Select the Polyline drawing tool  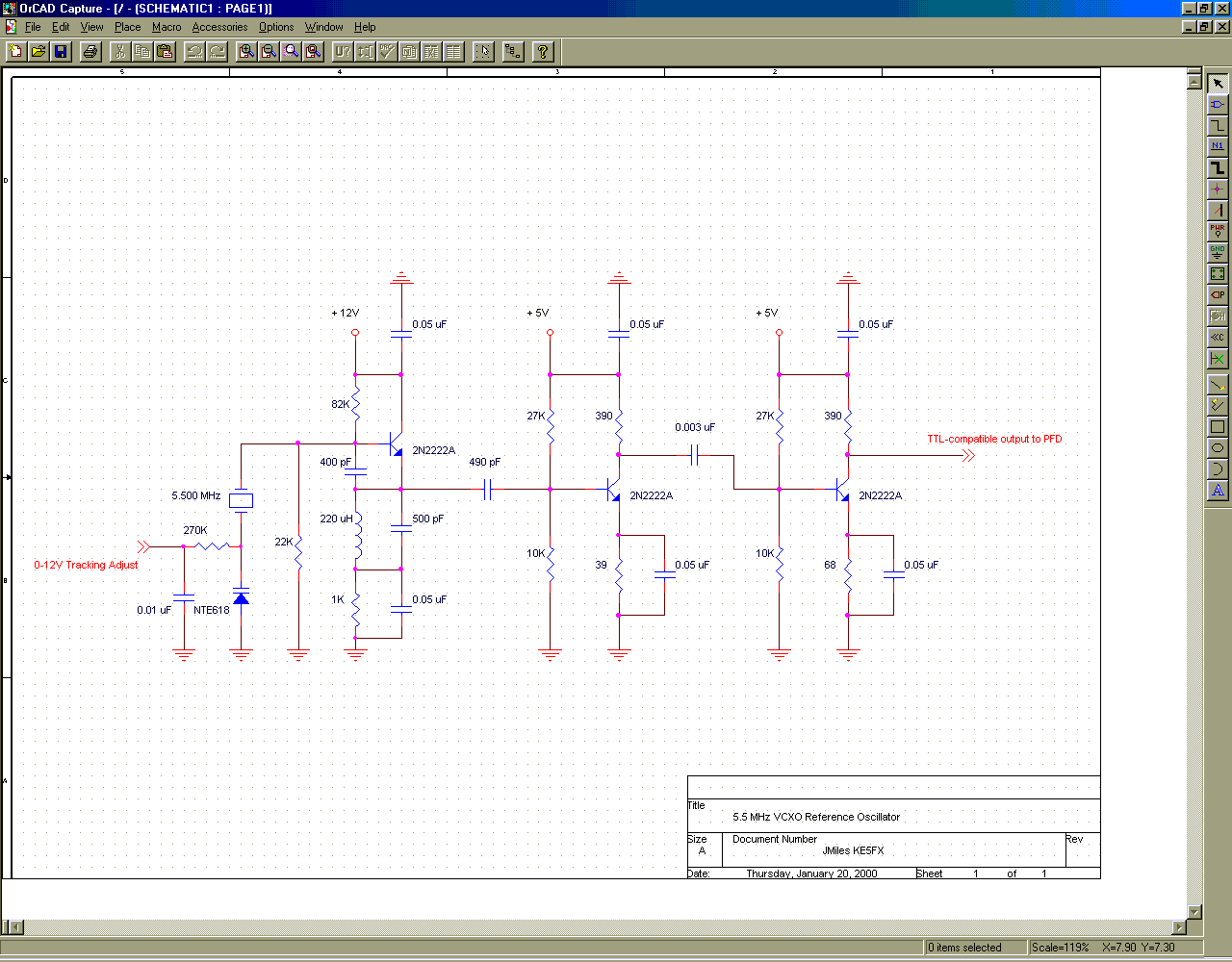pyautogui.click(x=1218, y=406)
